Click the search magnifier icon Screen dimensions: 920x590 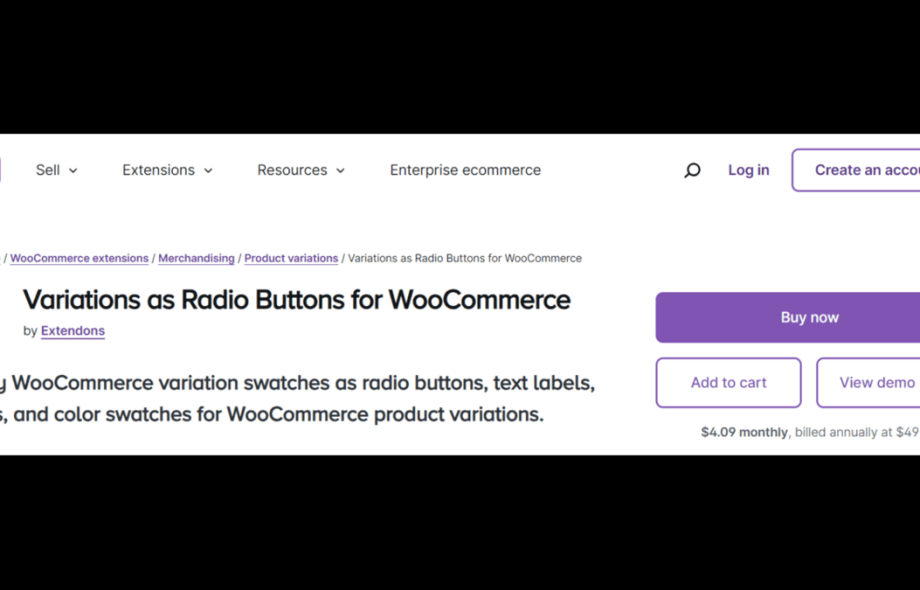pyautogui.click(x=692, y=171)
